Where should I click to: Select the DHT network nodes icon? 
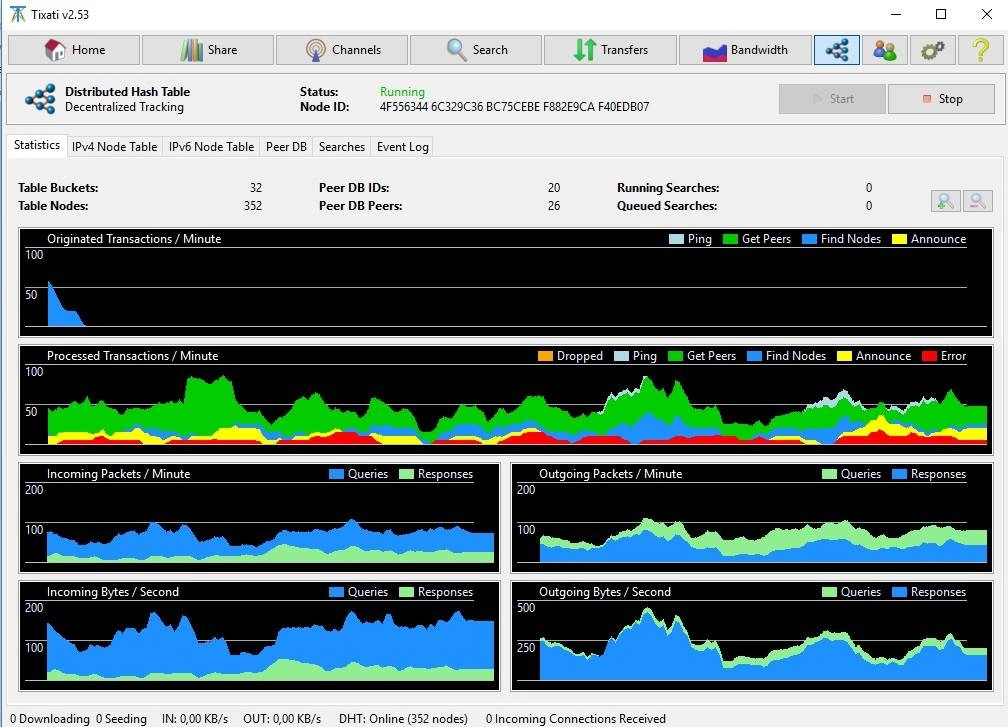[x=836, y=50]
